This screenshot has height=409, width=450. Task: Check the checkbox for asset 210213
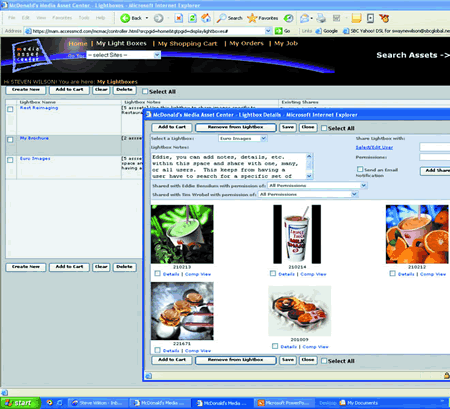pyautogui.click(x=157, y=274)
